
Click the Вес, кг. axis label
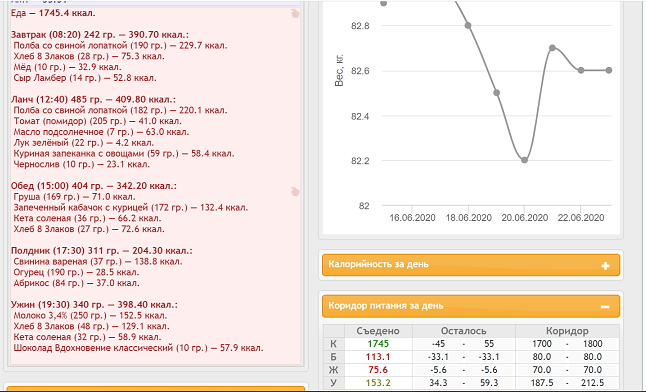click(x=339, y=70)
